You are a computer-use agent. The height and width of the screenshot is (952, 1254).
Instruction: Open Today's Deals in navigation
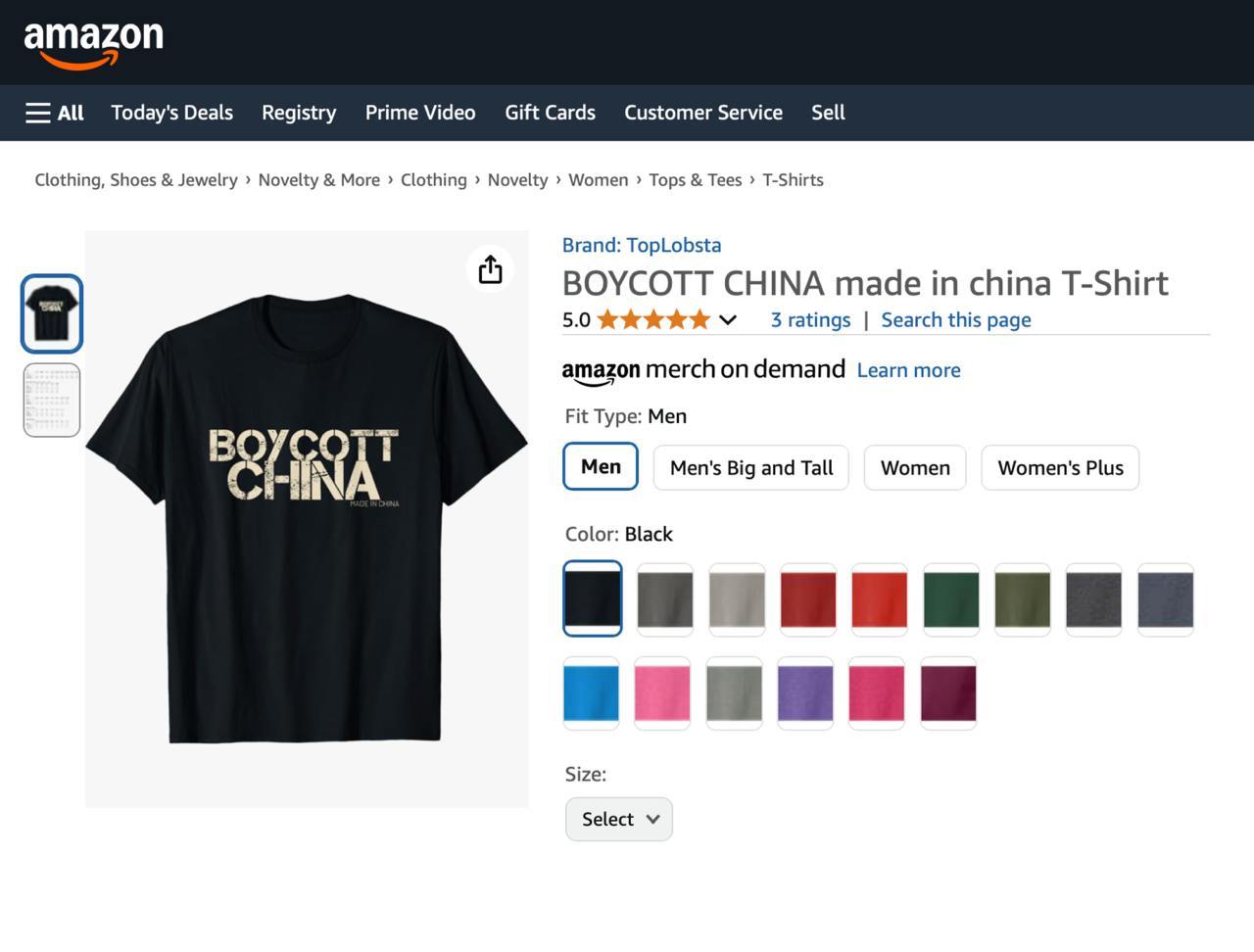tap(171, 113)
